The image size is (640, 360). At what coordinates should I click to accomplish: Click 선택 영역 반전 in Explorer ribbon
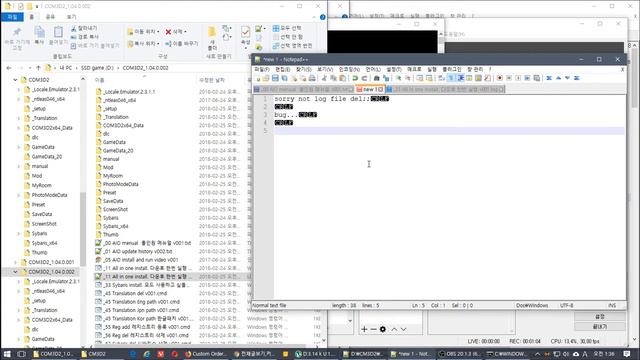[x=293, y=46]
